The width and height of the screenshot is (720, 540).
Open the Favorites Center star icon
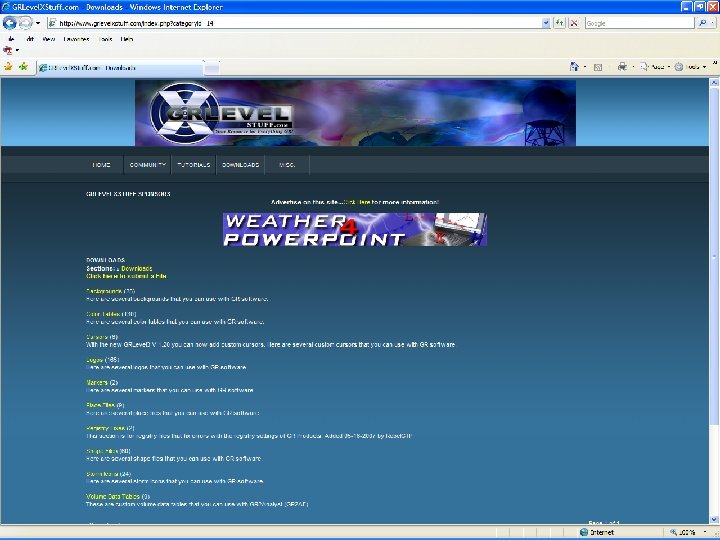[8, 67]
